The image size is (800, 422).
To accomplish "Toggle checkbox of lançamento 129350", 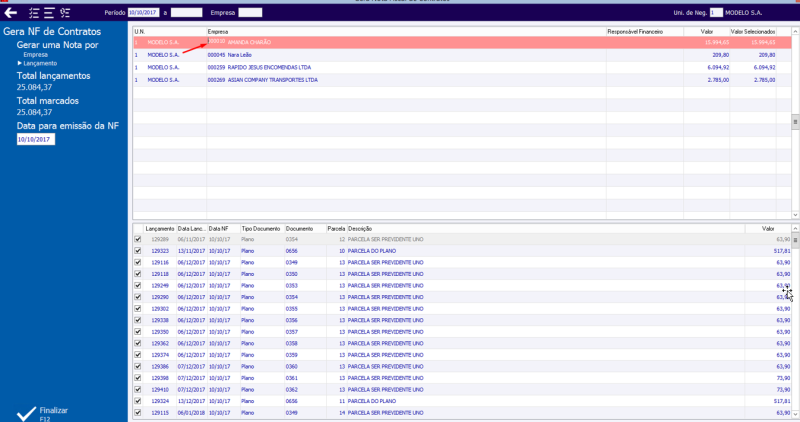I will (138, 332).
